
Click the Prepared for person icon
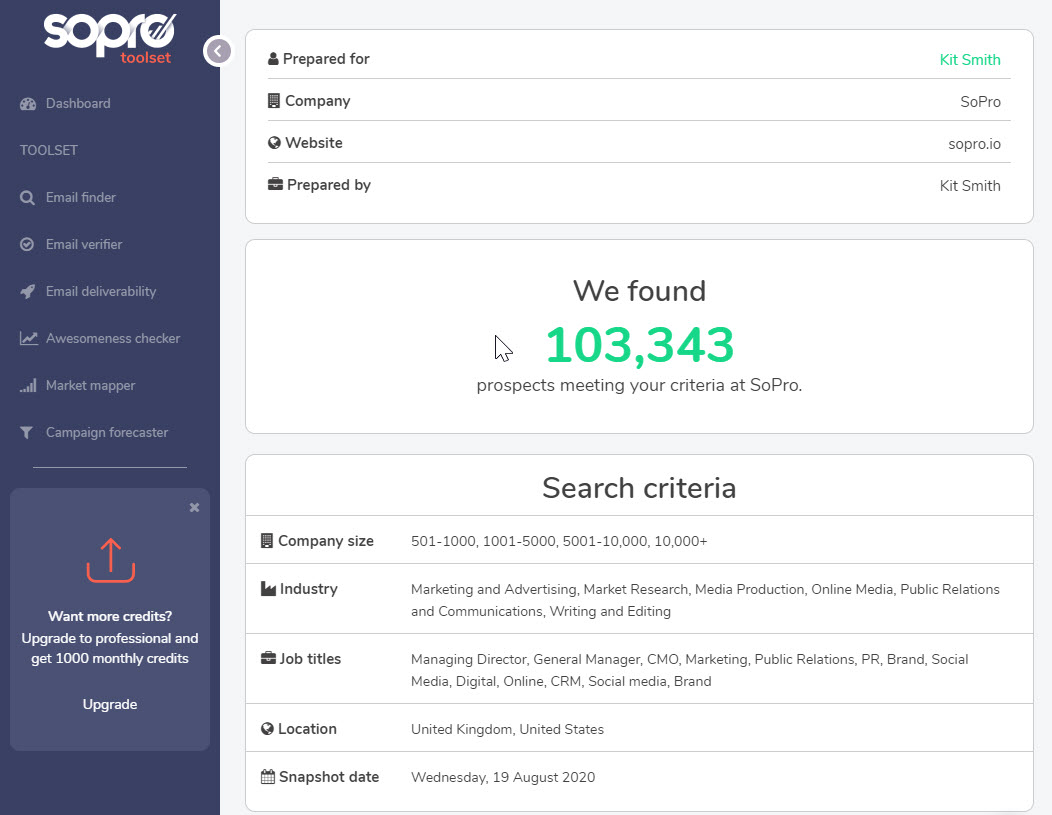(273, 59)
